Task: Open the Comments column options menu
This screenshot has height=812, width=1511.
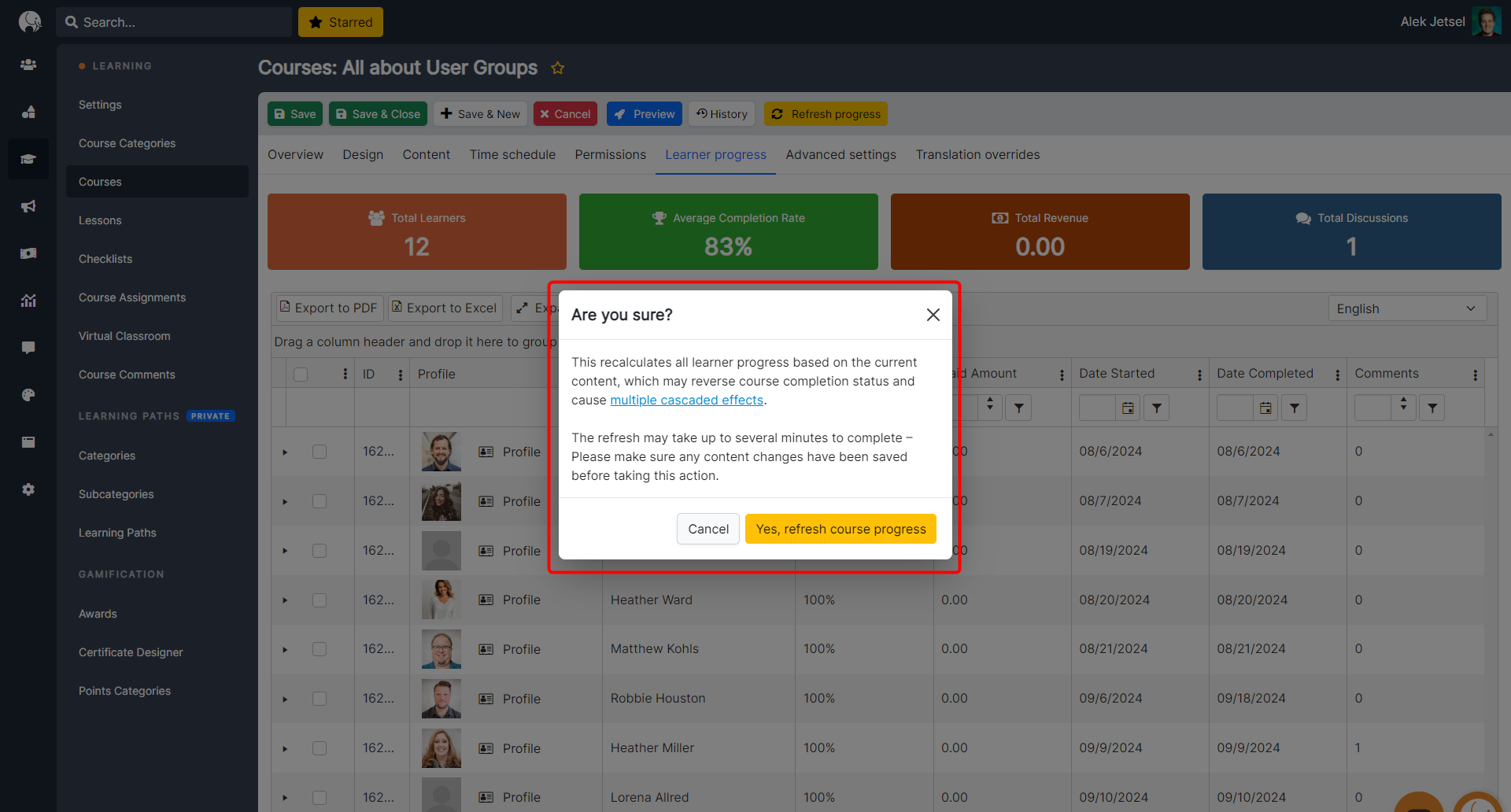Action: pyautogui.click(x=1475, y=375)
